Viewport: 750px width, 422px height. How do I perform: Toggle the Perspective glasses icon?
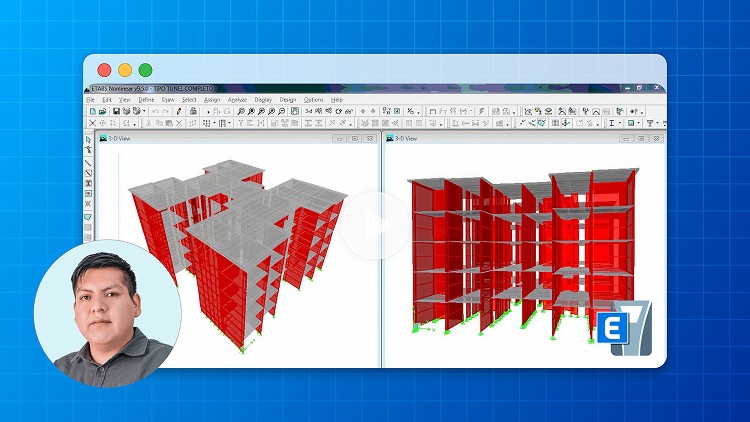pyautogui.click(x=349, y=111)
